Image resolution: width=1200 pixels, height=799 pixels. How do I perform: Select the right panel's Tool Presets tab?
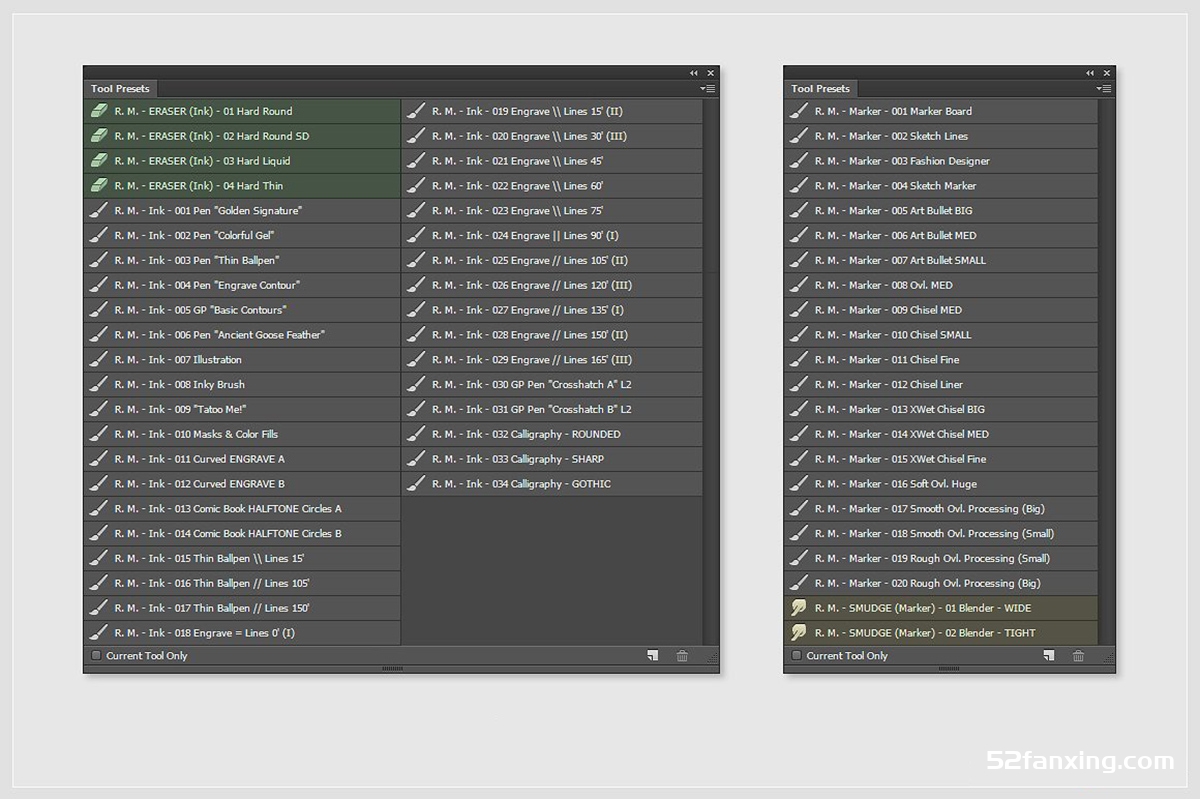[x=820, y=89]
